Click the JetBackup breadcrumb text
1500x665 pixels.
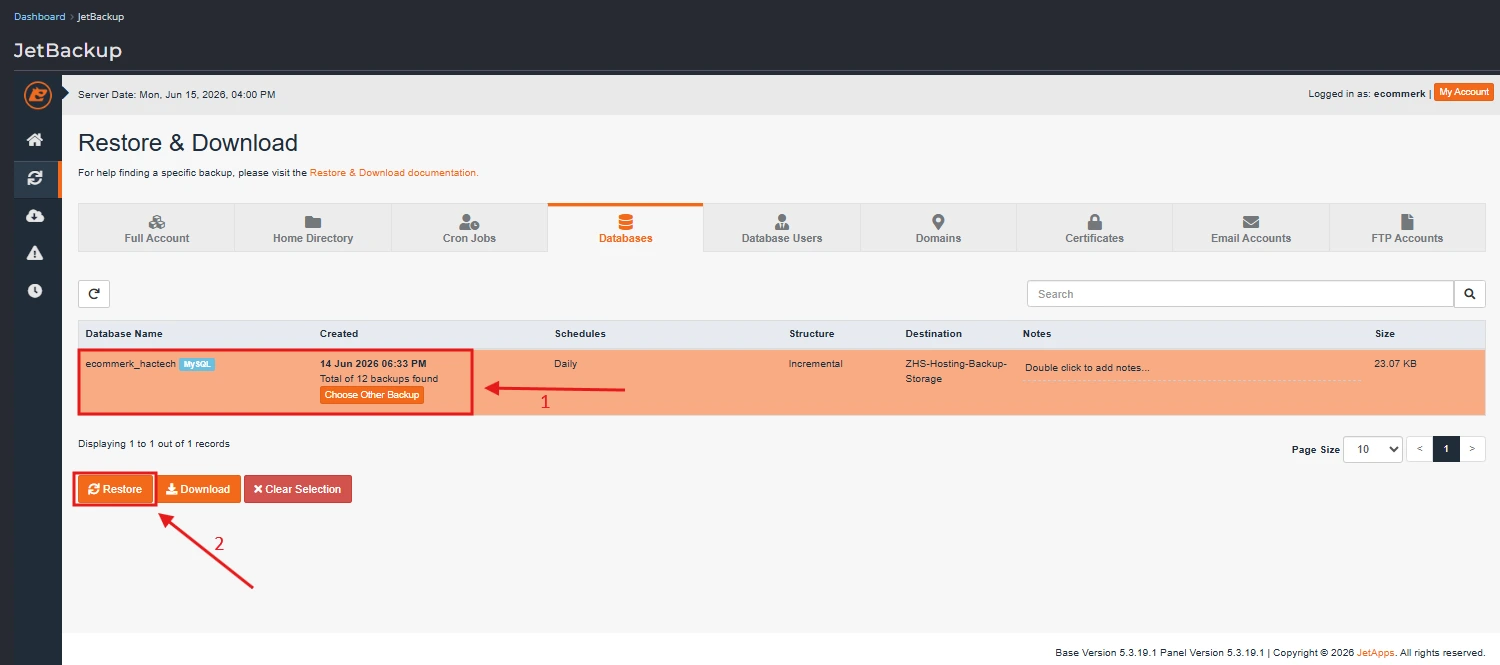[x=101, y=17]
